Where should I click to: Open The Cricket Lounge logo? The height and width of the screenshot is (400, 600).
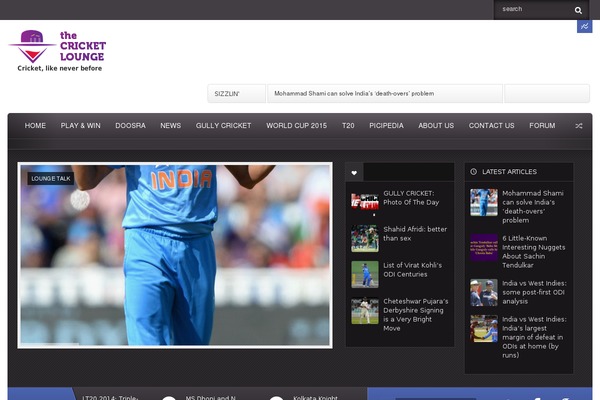click(x=57, y=51)
